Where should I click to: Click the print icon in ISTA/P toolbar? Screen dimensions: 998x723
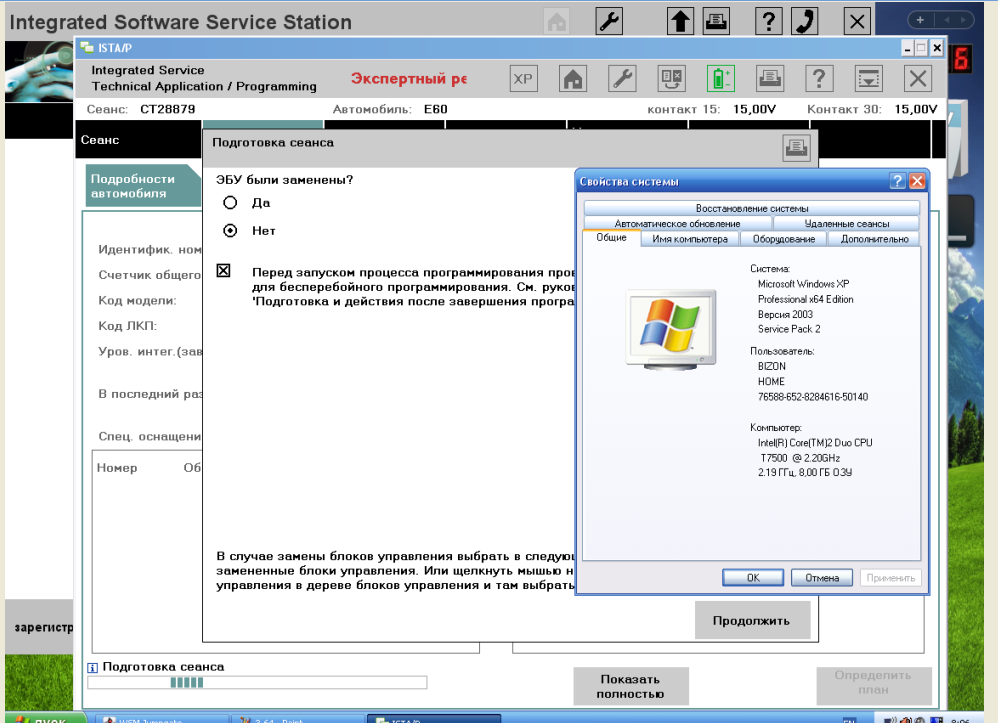point(770,79)
